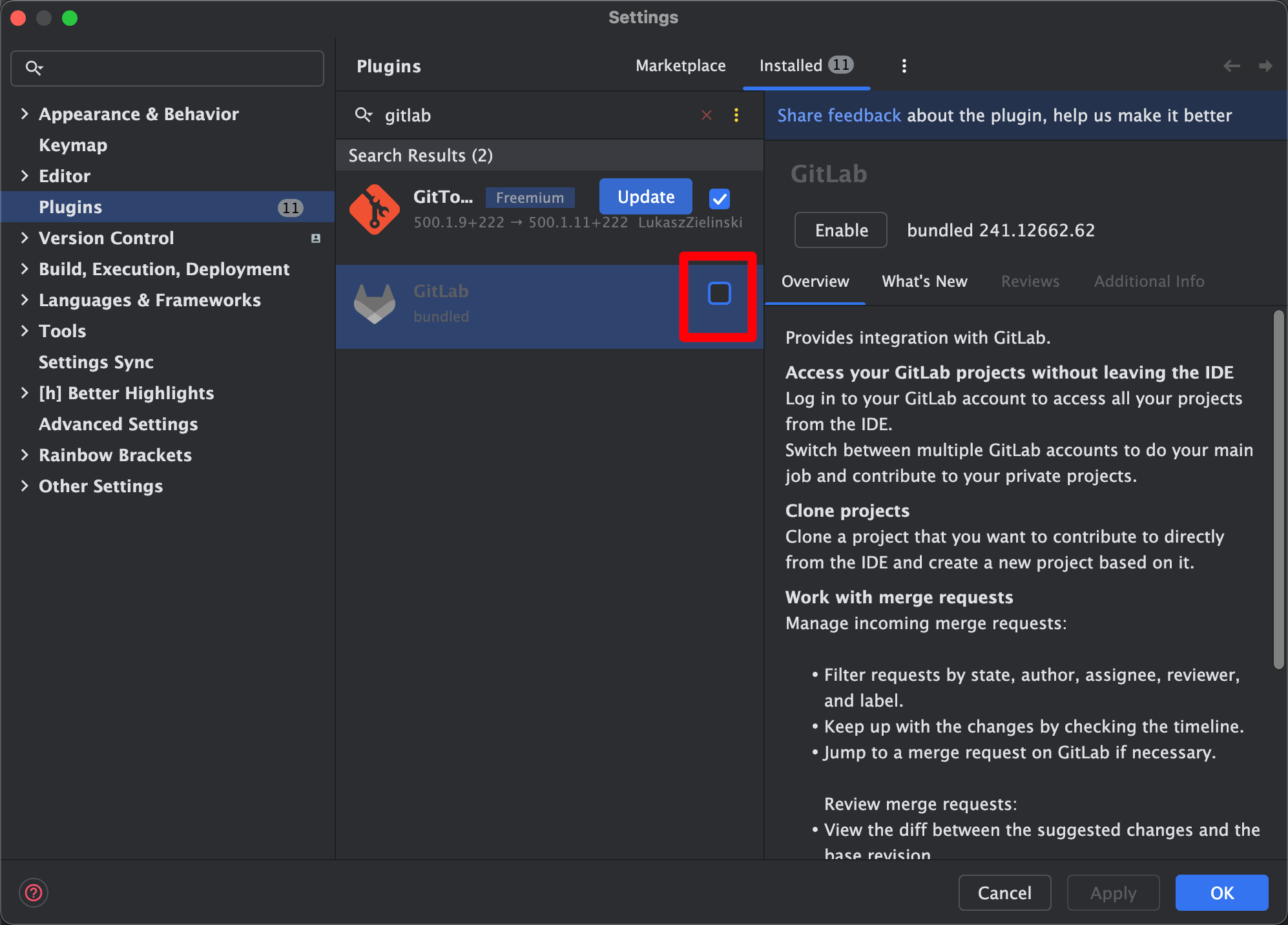Navigate forward with the right arrow
The width and height of the screenshot is (1288, 925).
coord(1265,66)
